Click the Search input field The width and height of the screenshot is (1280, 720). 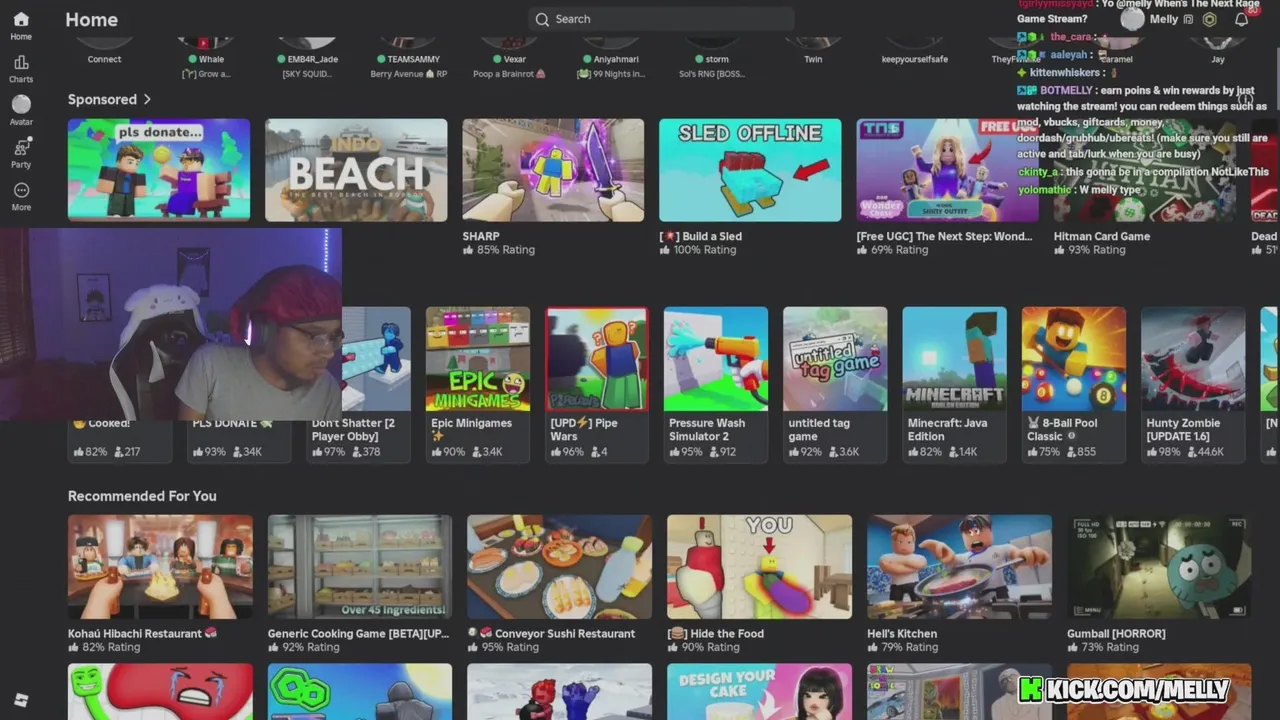[x=661, y=19]
